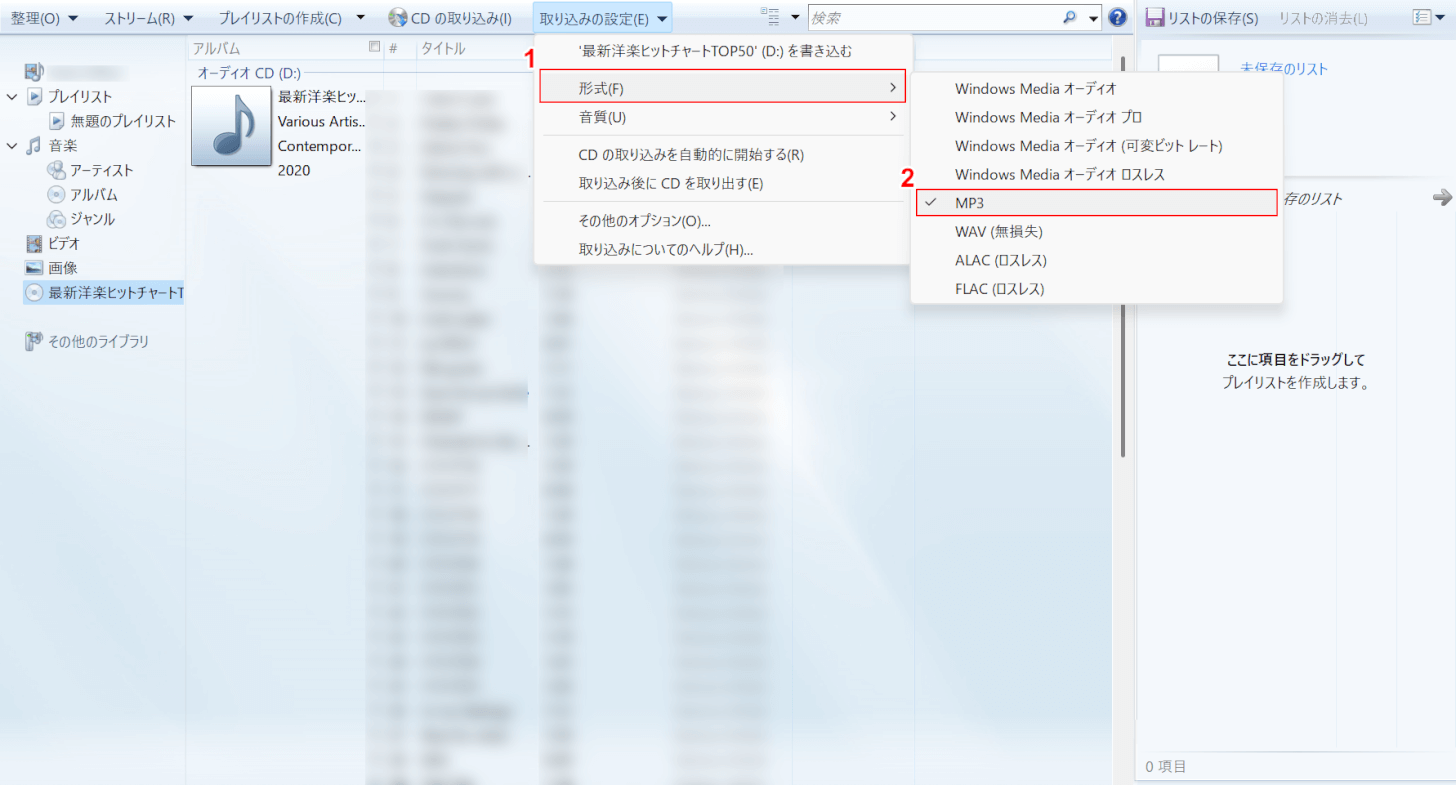The height and width of the screenshot is (785, 1456).
Task: Open the 取り込みの設定(E) dropdown
Action: click(x=603, y=18)
